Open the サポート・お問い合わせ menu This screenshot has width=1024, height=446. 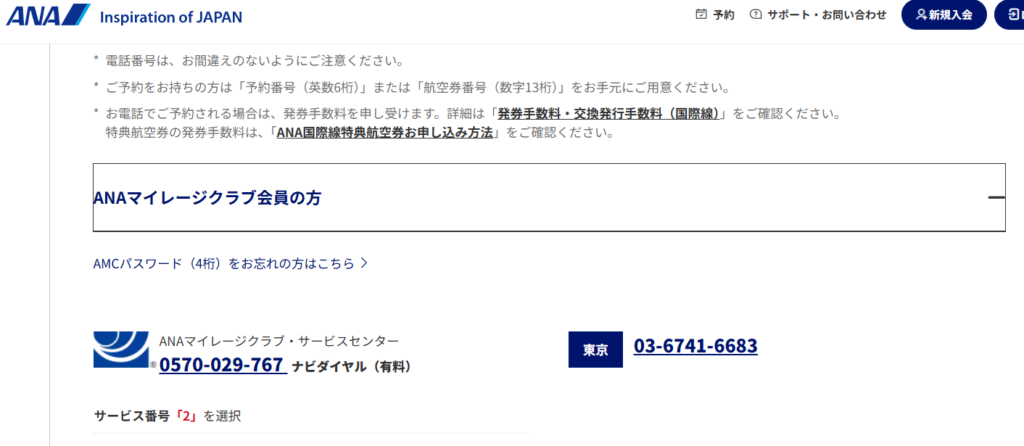point(819,14)
